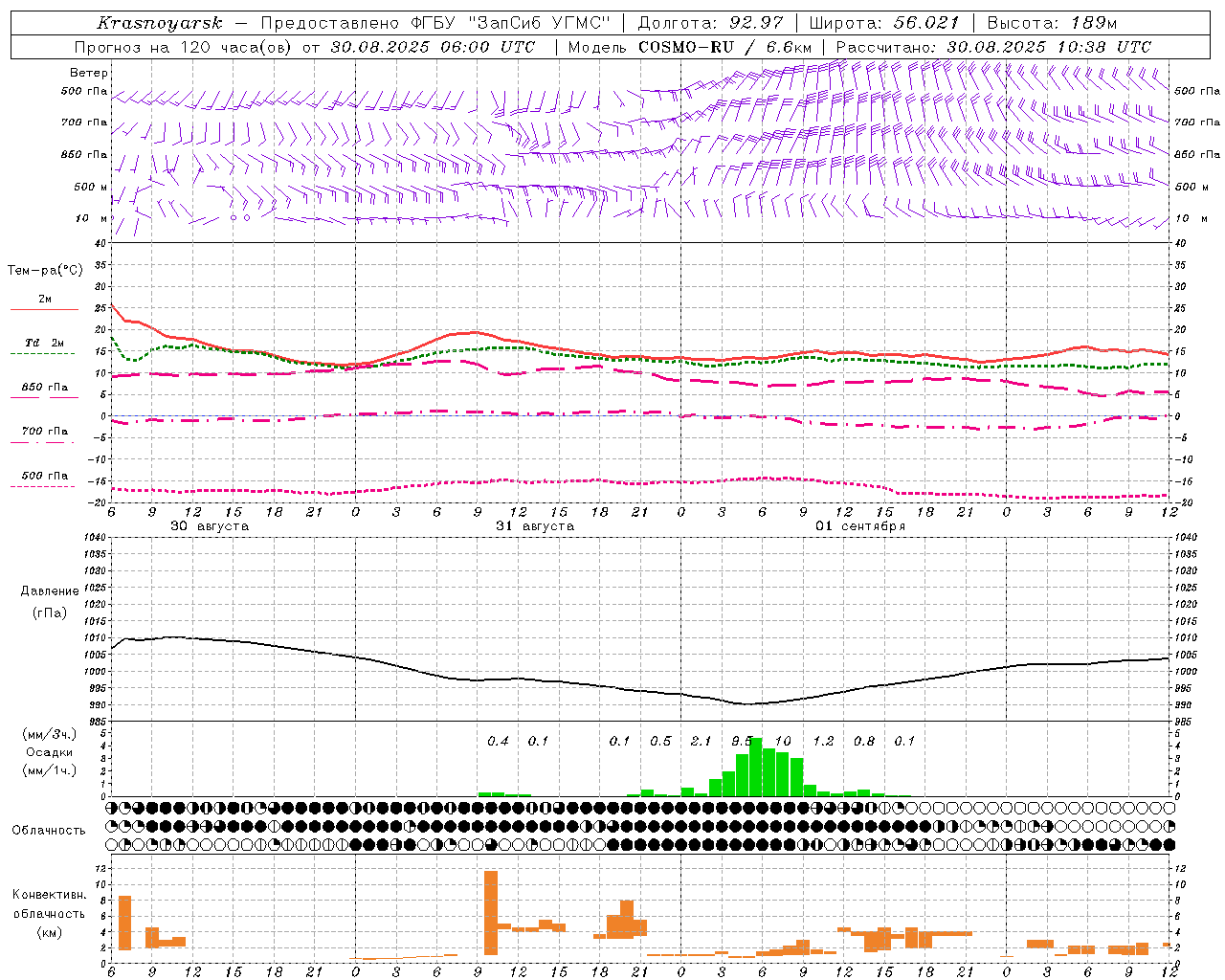Screen dimensions: 1225x980
Task: Click the '500 гПа' temperature legend entry
Action: click(45, 476)
